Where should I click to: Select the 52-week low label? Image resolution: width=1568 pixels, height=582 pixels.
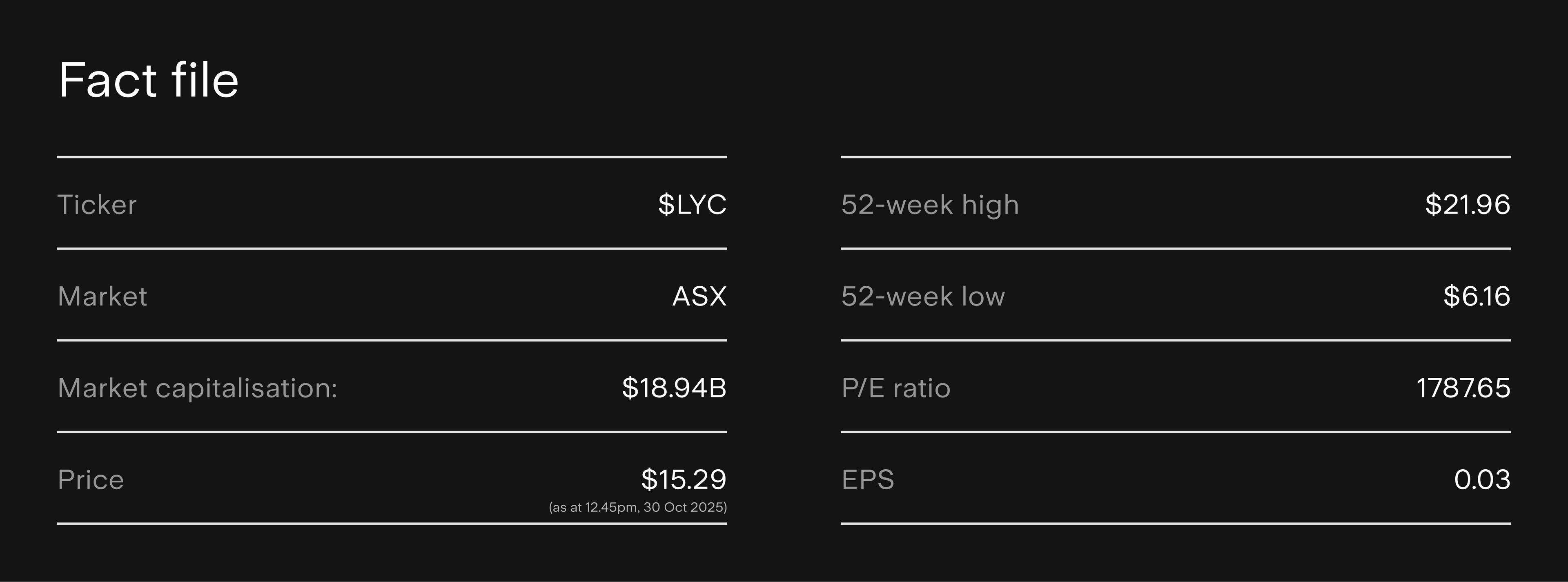click(923, 297)
